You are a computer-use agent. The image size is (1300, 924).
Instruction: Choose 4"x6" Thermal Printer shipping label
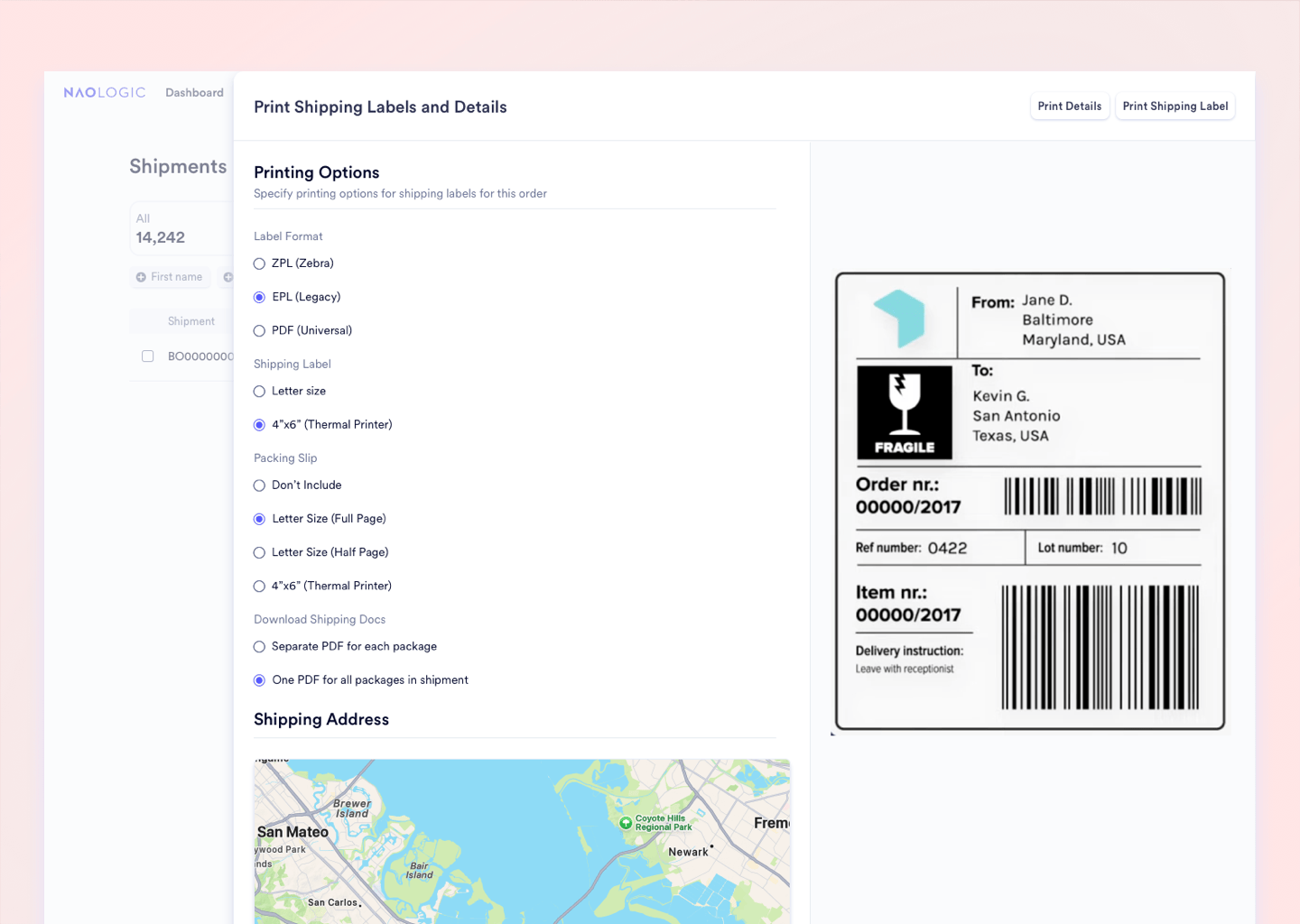coord(259,424)
